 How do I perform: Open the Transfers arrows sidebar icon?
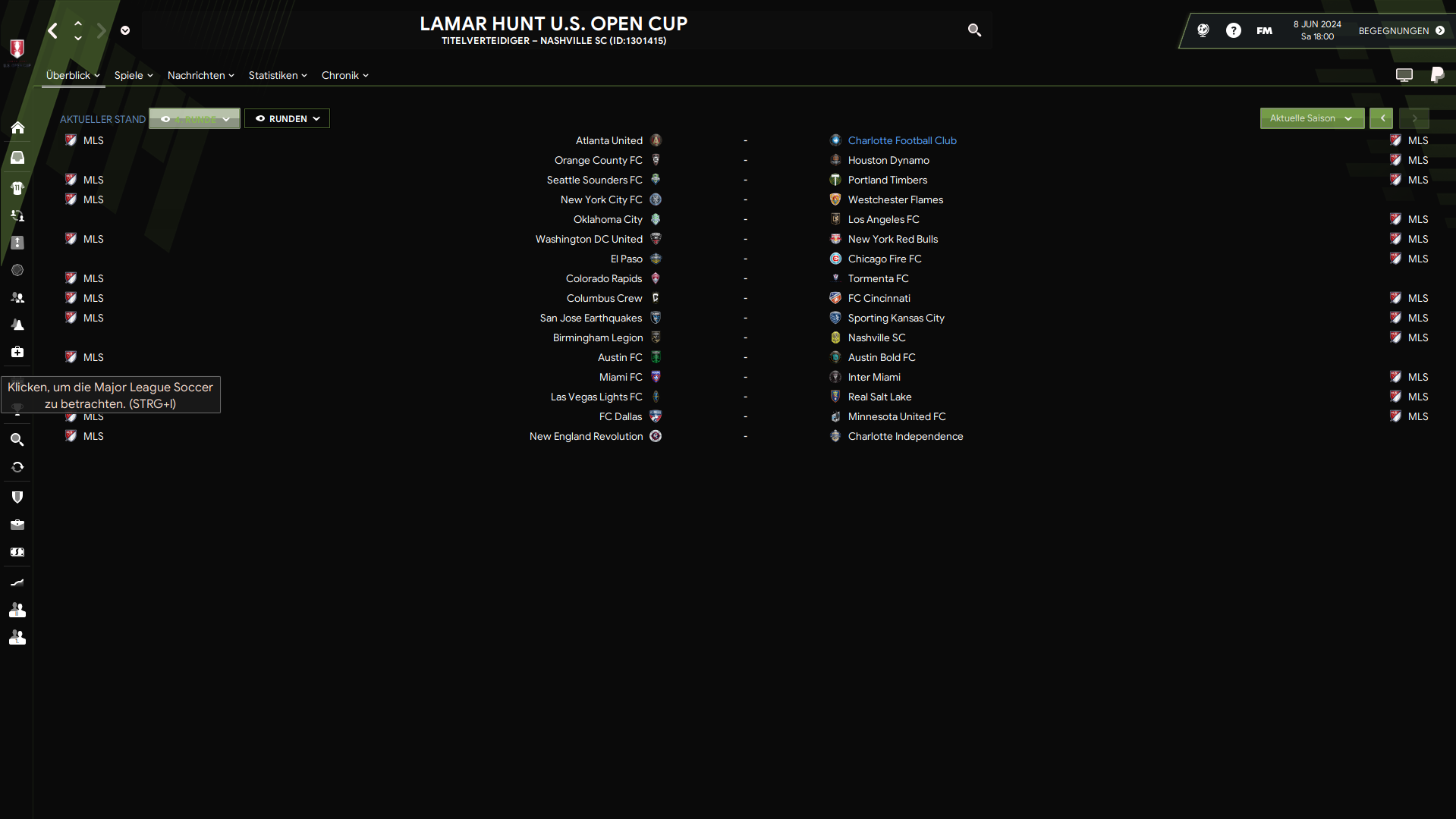tap(17, 467)
